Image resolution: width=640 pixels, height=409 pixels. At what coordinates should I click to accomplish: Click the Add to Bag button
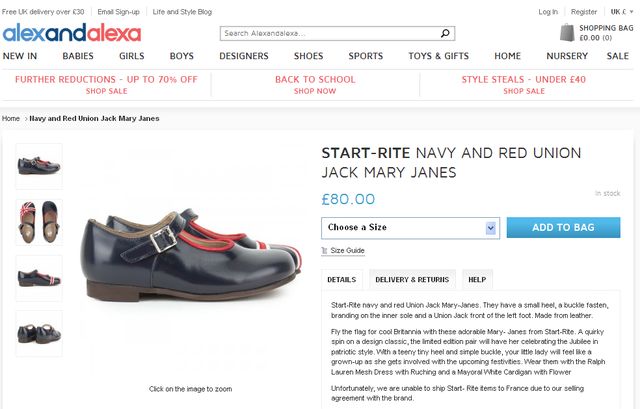pos(563,227)
